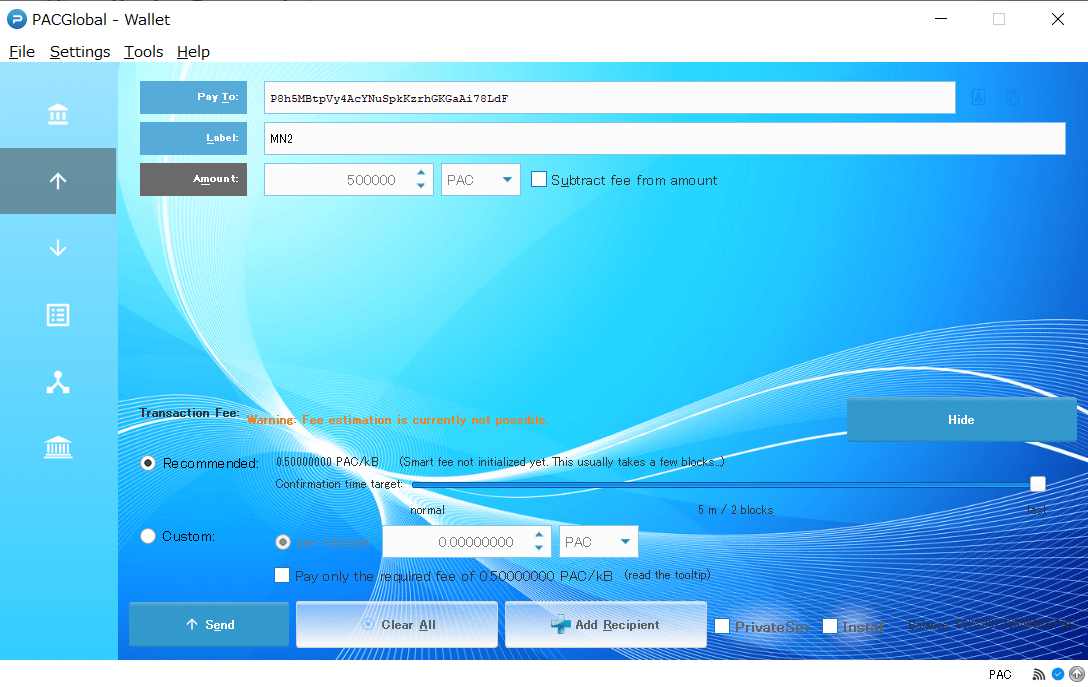Open the Receive down-arrow sidebar icon

[58, 248]
